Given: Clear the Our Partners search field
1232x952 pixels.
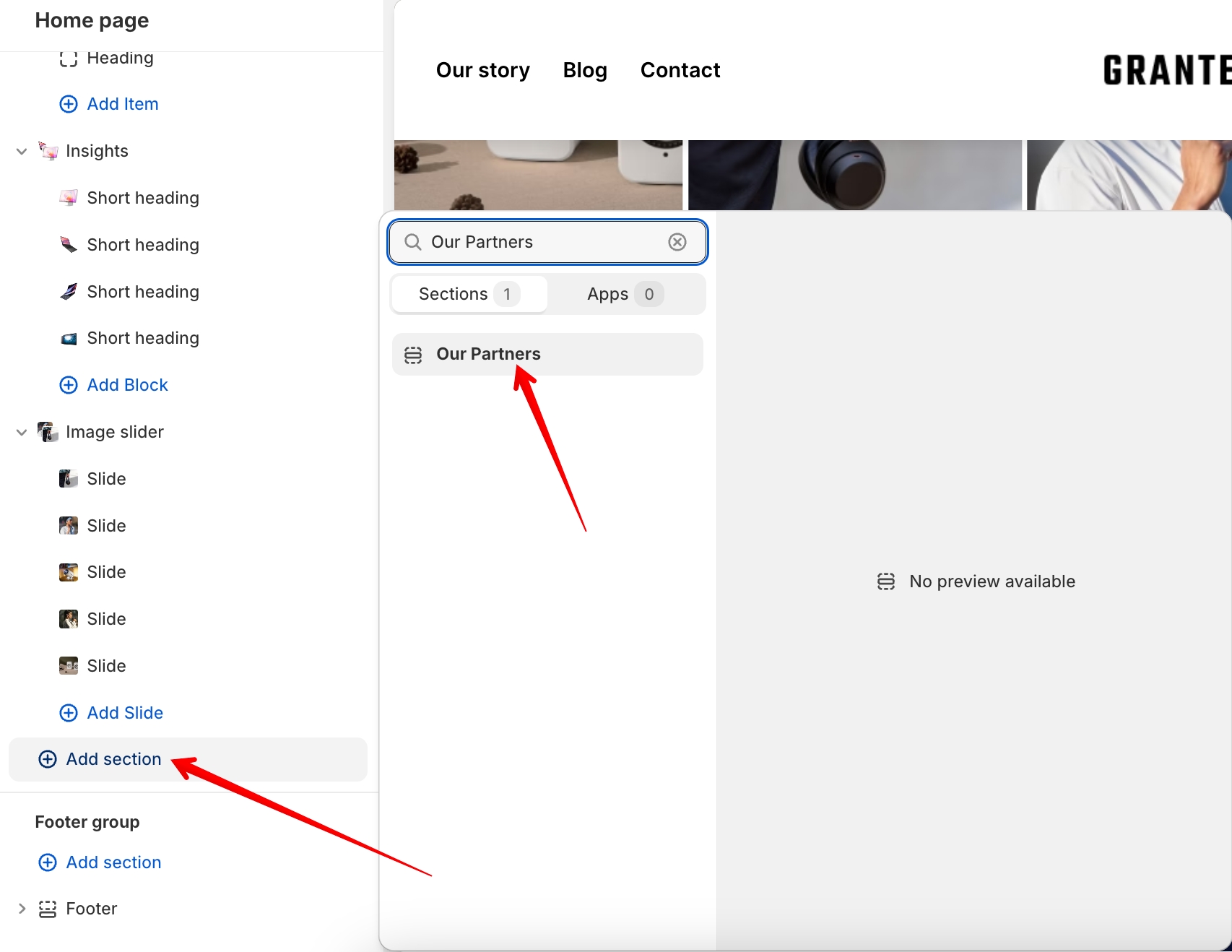Looking at the screenshot, I should click(x=677, y=242).
